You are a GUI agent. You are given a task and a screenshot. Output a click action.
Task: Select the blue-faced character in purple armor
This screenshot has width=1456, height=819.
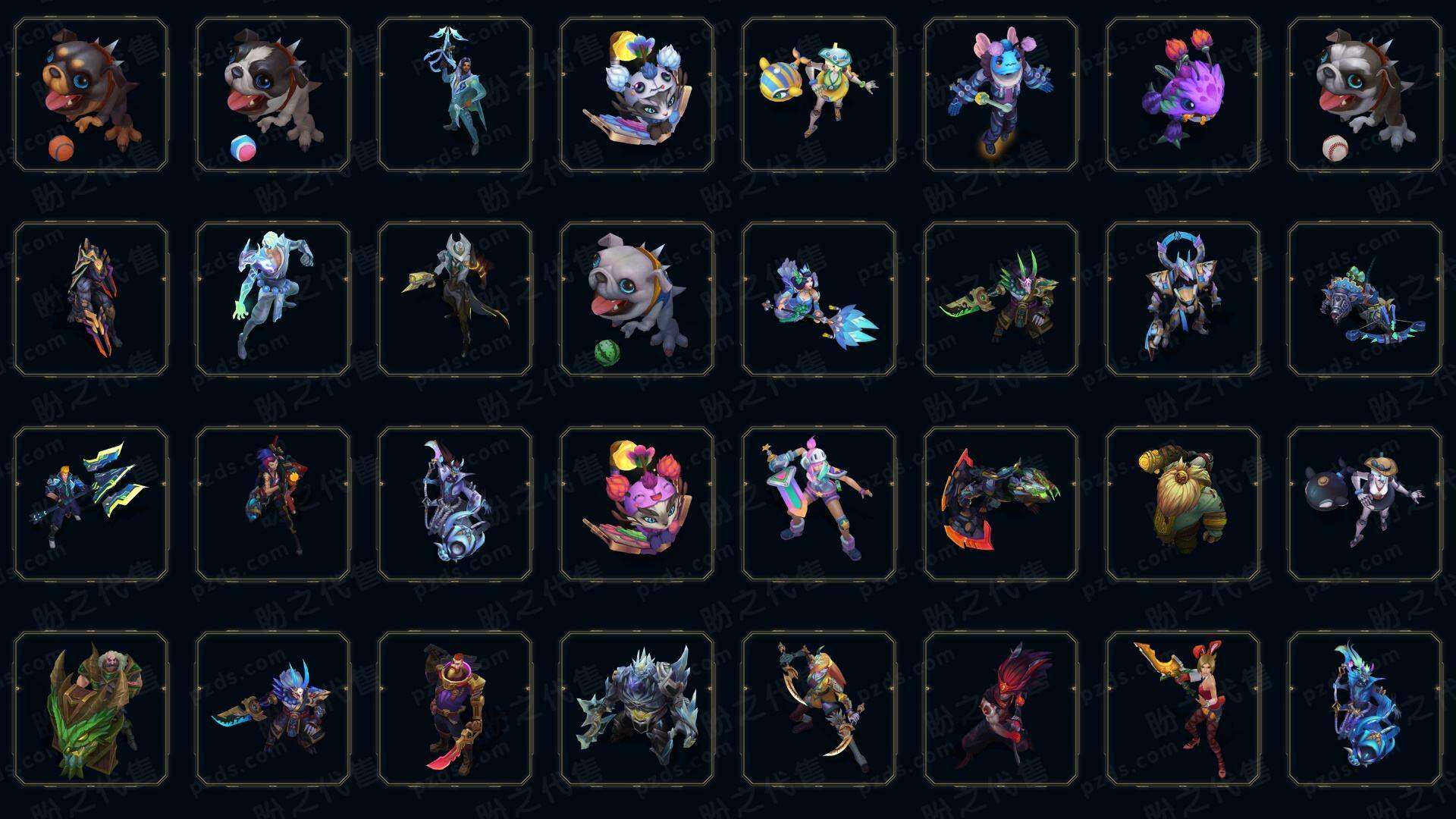coord(1001,95)
